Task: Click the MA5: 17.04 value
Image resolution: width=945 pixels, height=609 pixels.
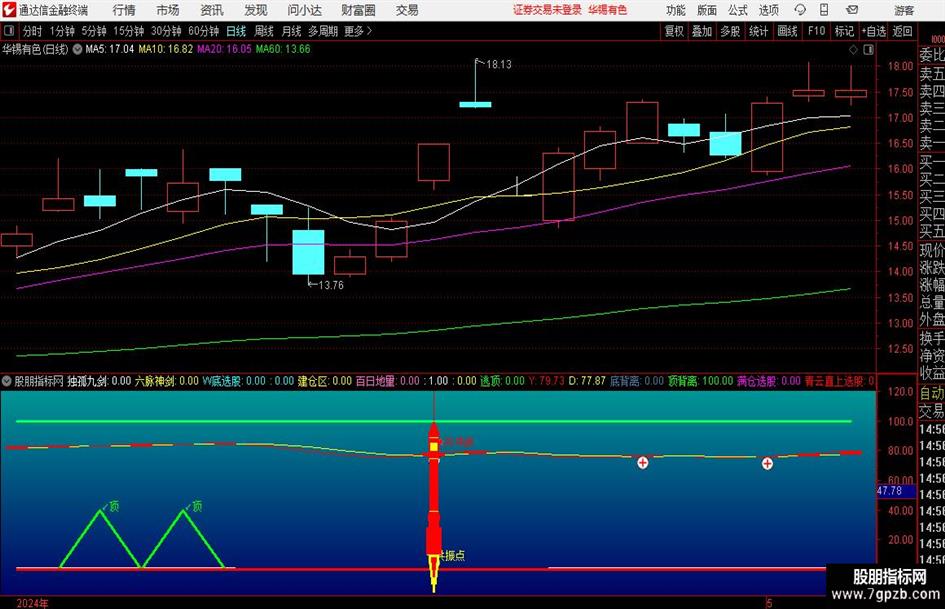Action: [x=109, y=49]
